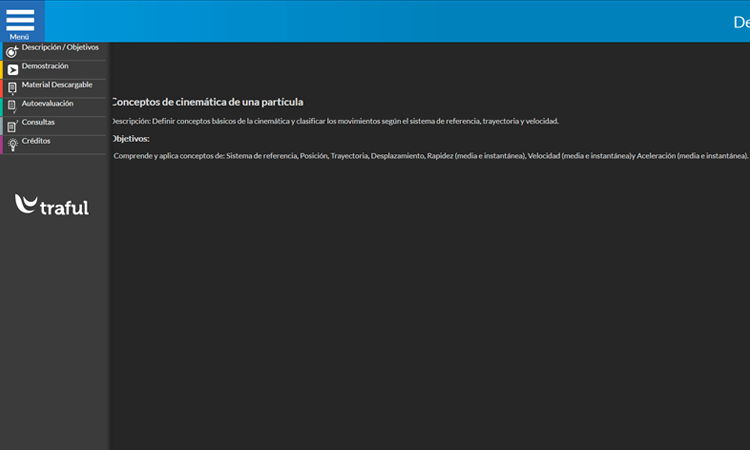The image size is (750, 450).
Task: Click the Objetivos subheading
Action: [x=130, y=138]
